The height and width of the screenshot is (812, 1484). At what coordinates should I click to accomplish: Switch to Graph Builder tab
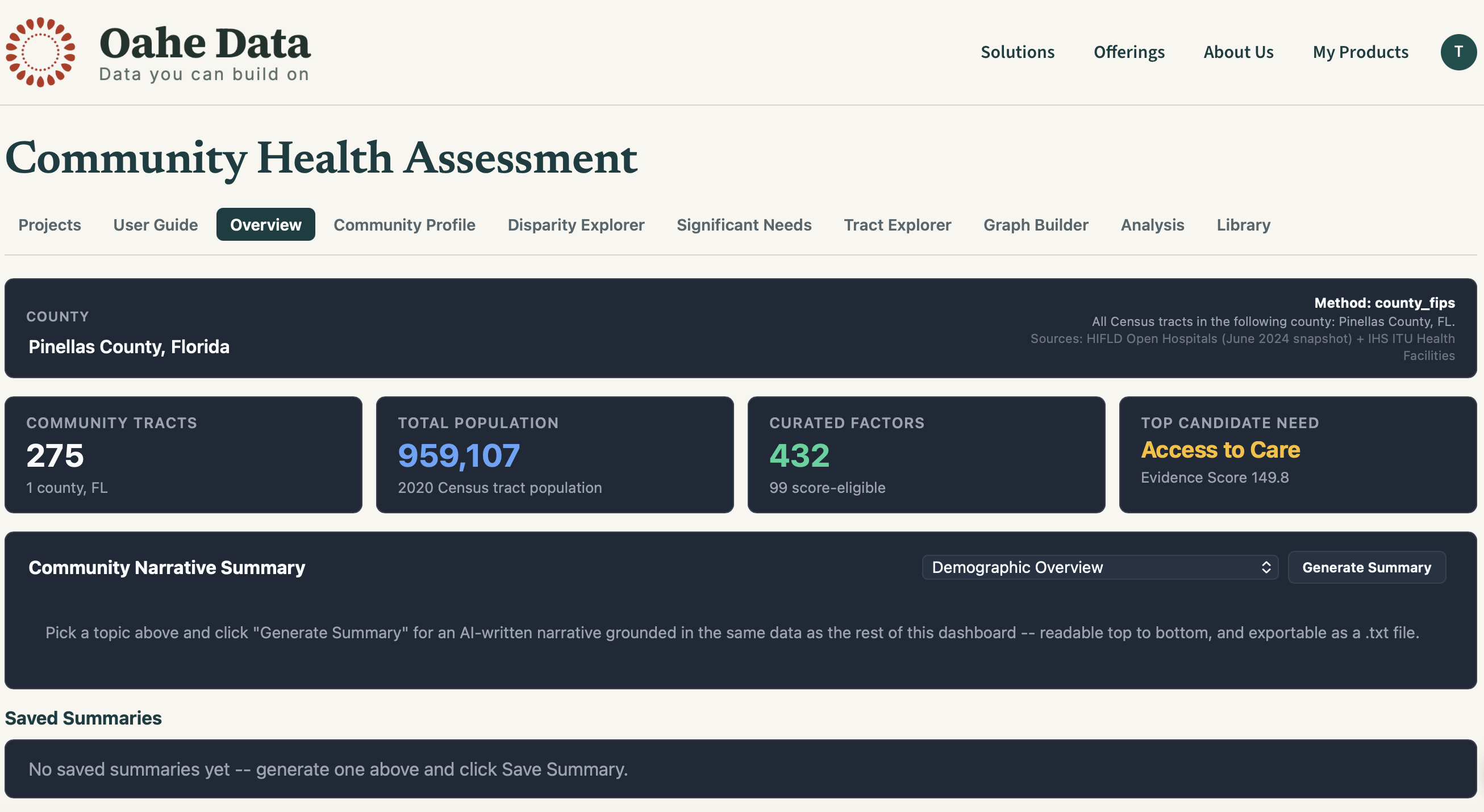click(1035, 225)
